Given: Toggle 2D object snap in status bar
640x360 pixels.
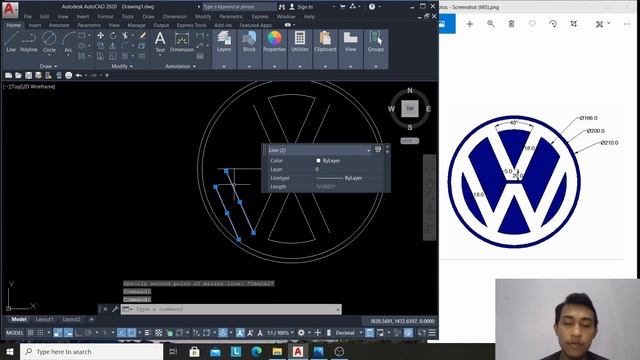Looking at the screenshot, I should pyautogui.click(x=131, y=333).
